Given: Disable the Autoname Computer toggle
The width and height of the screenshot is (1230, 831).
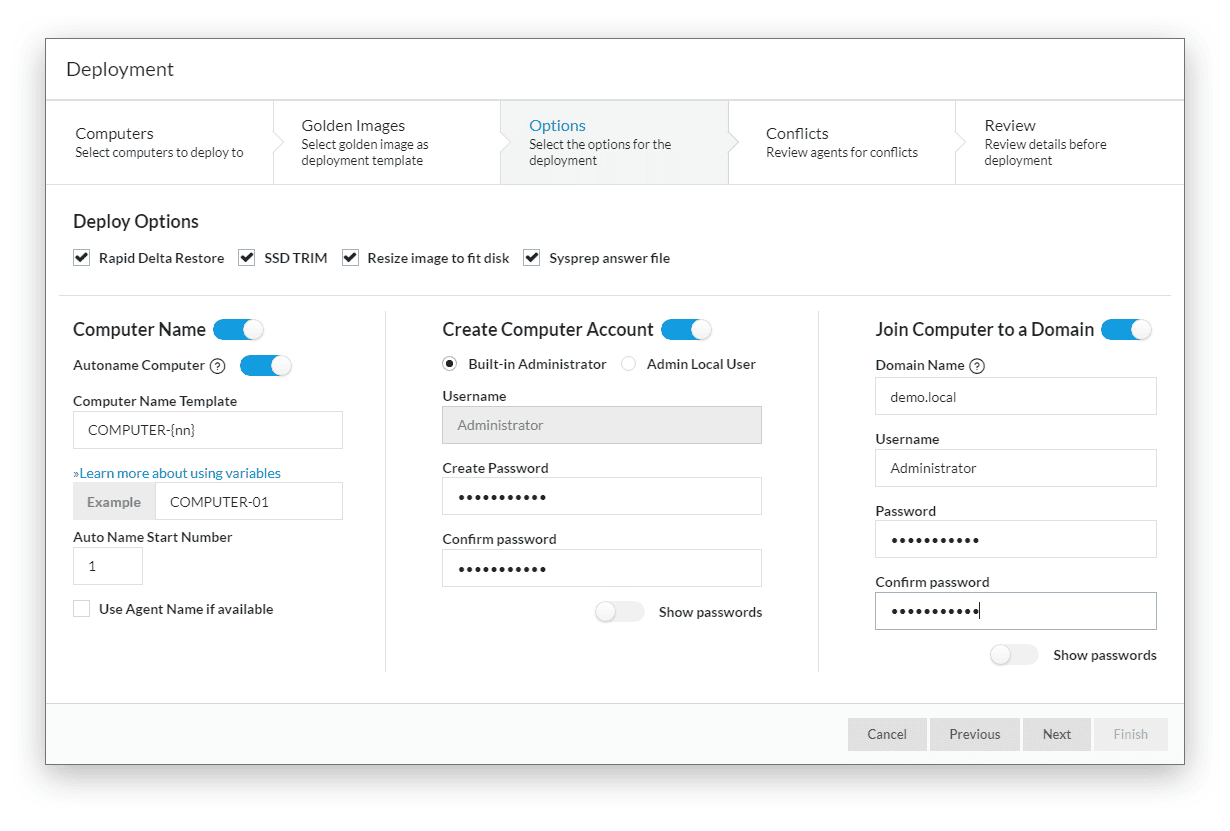Looking at the screenshot, I should pyautogui.click(x=265, y=365).
